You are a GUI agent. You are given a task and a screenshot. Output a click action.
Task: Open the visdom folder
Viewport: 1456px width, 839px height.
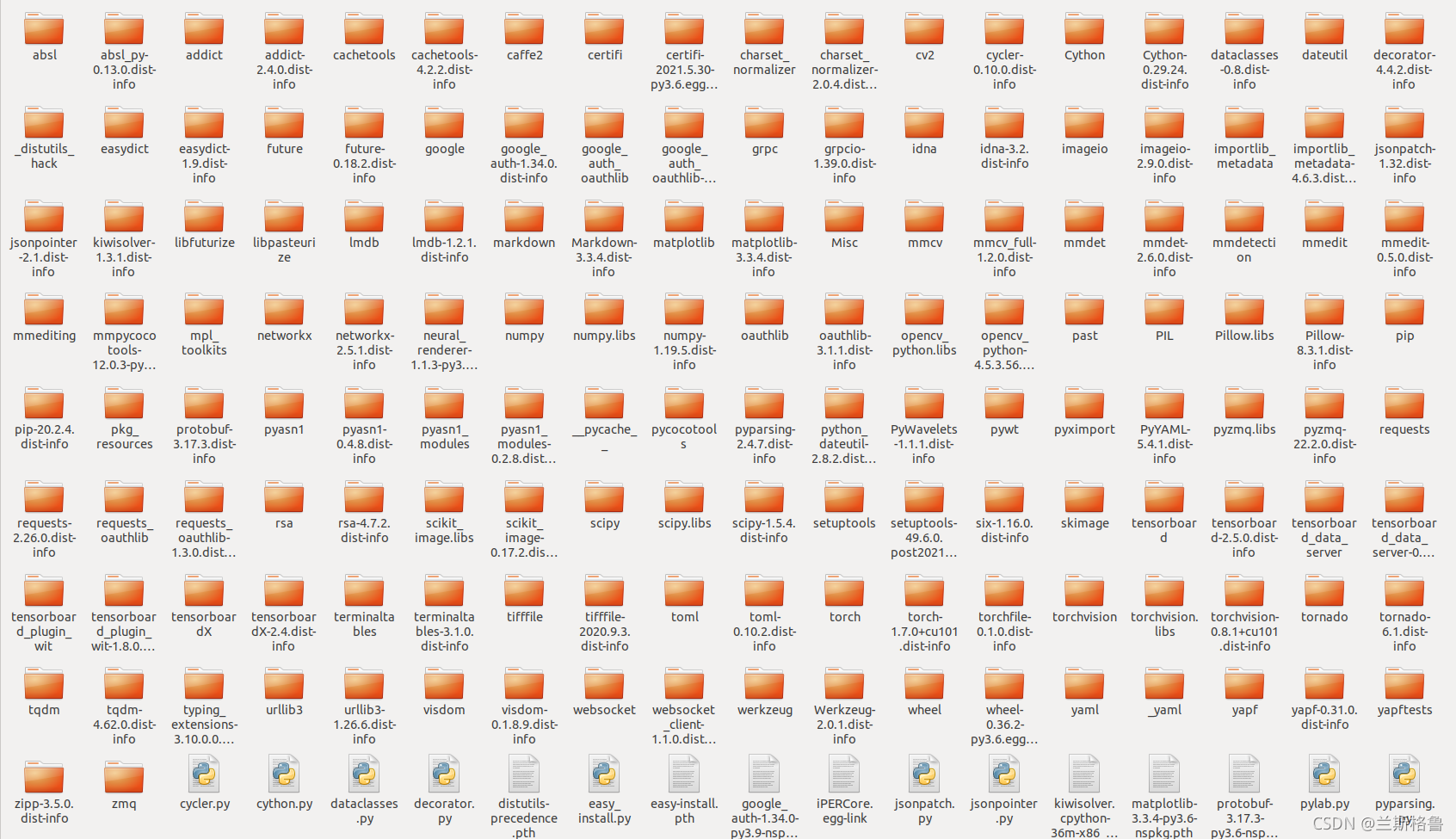coord(444,684)
